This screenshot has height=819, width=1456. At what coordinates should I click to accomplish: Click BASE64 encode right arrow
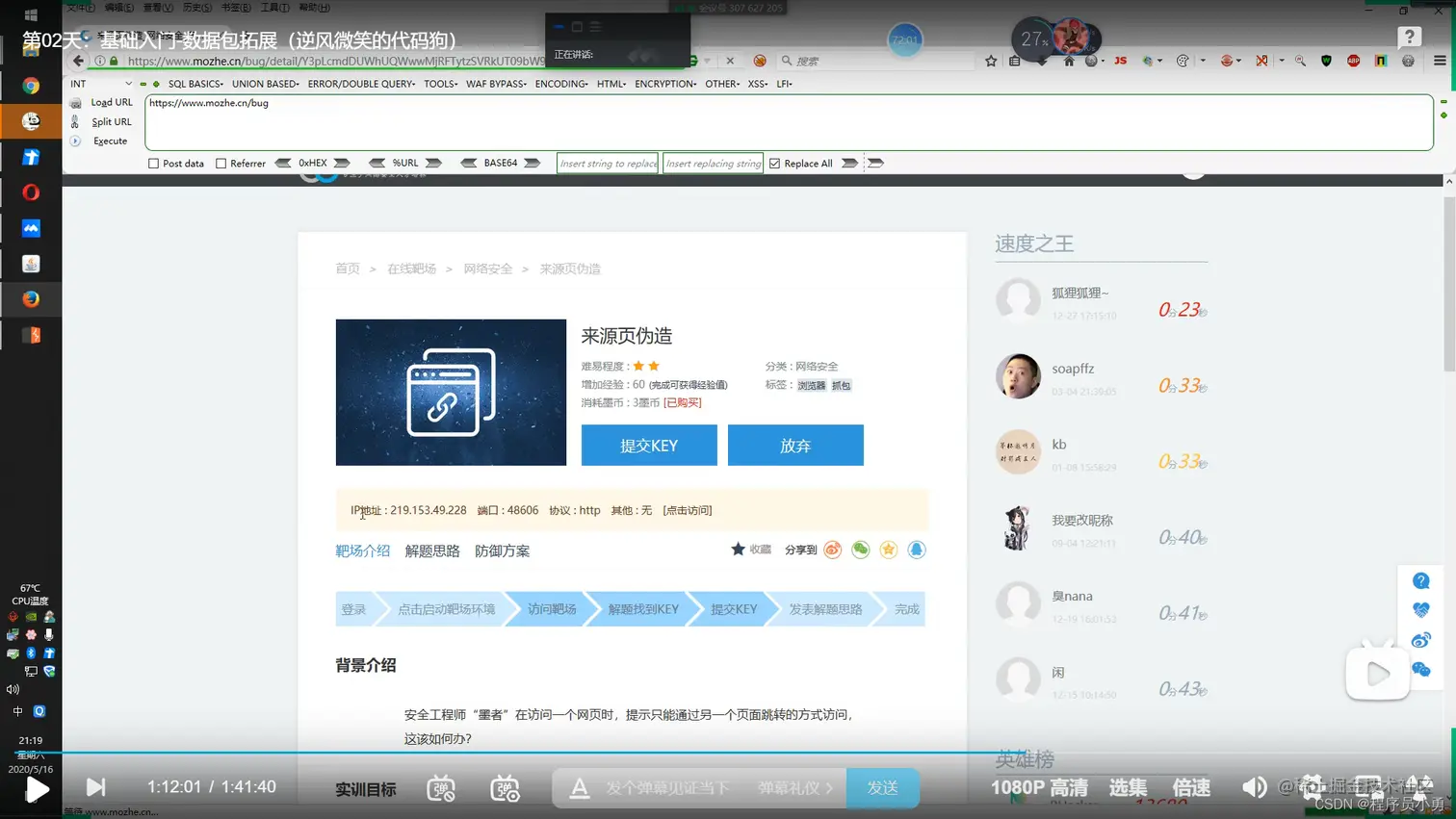coord(533,164)
